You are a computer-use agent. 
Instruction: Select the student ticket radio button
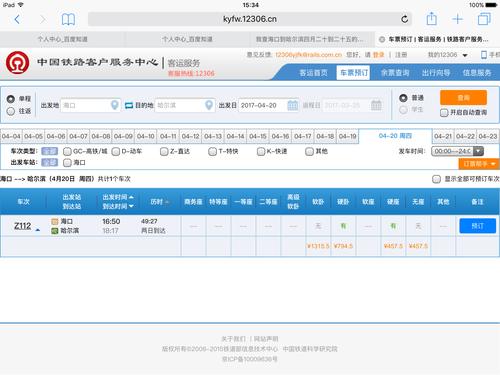tap(403, 110)
